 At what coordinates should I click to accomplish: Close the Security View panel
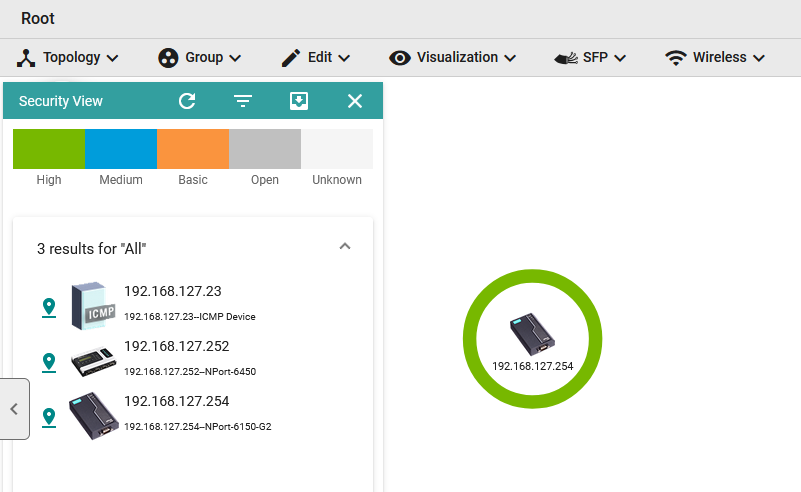(x=354, y=101)
